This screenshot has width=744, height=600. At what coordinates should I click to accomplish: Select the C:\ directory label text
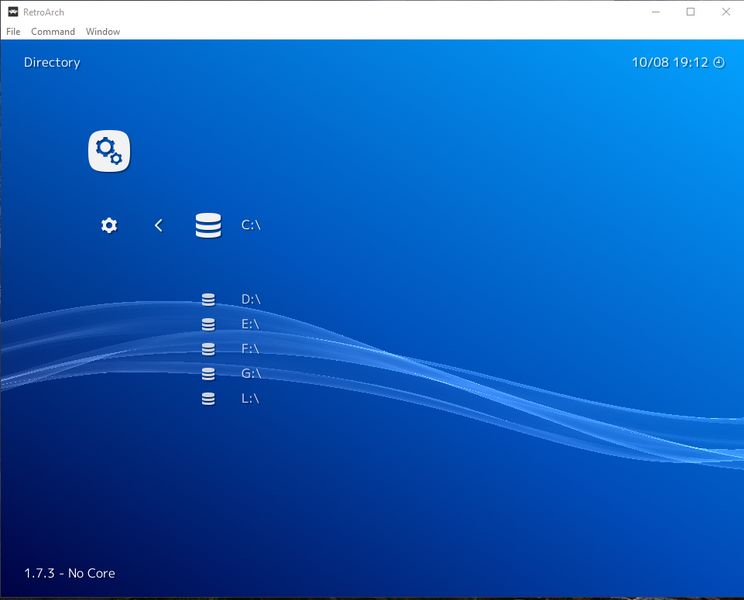[251, 226]
